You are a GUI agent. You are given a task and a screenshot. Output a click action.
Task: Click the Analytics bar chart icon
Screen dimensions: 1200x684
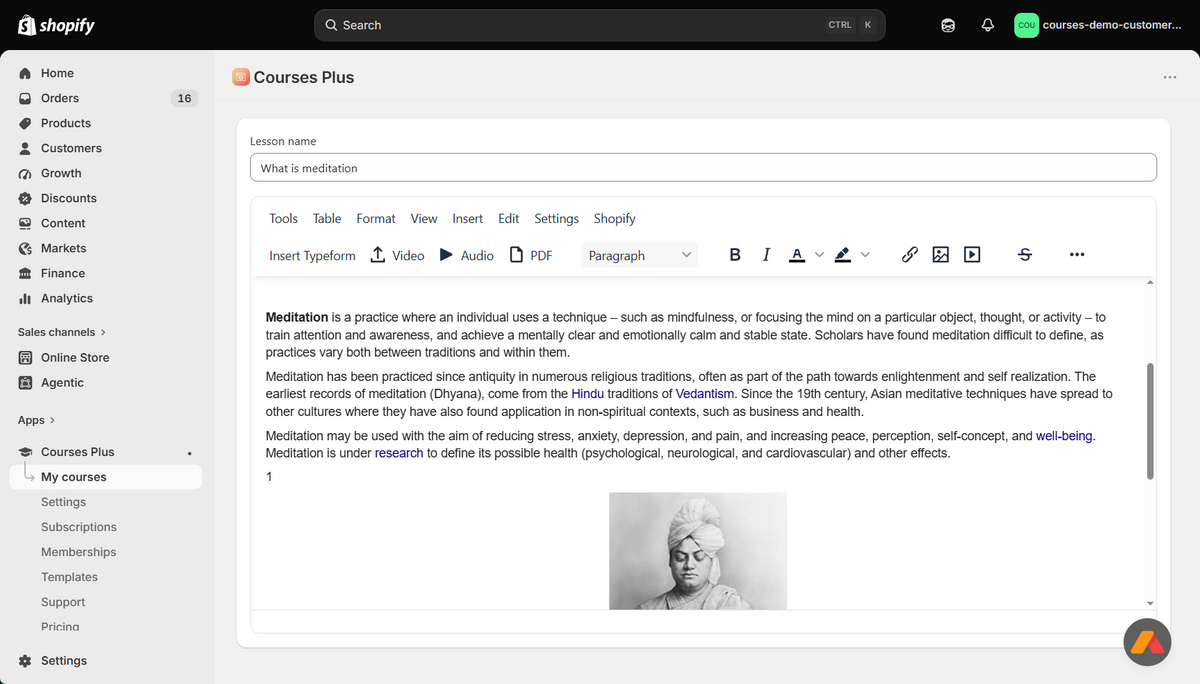pos(25,298)
